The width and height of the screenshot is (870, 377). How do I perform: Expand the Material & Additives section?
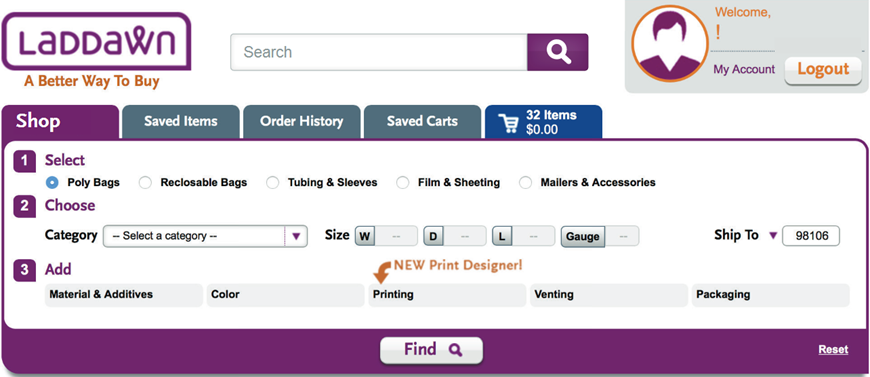[x=124, y=295]
